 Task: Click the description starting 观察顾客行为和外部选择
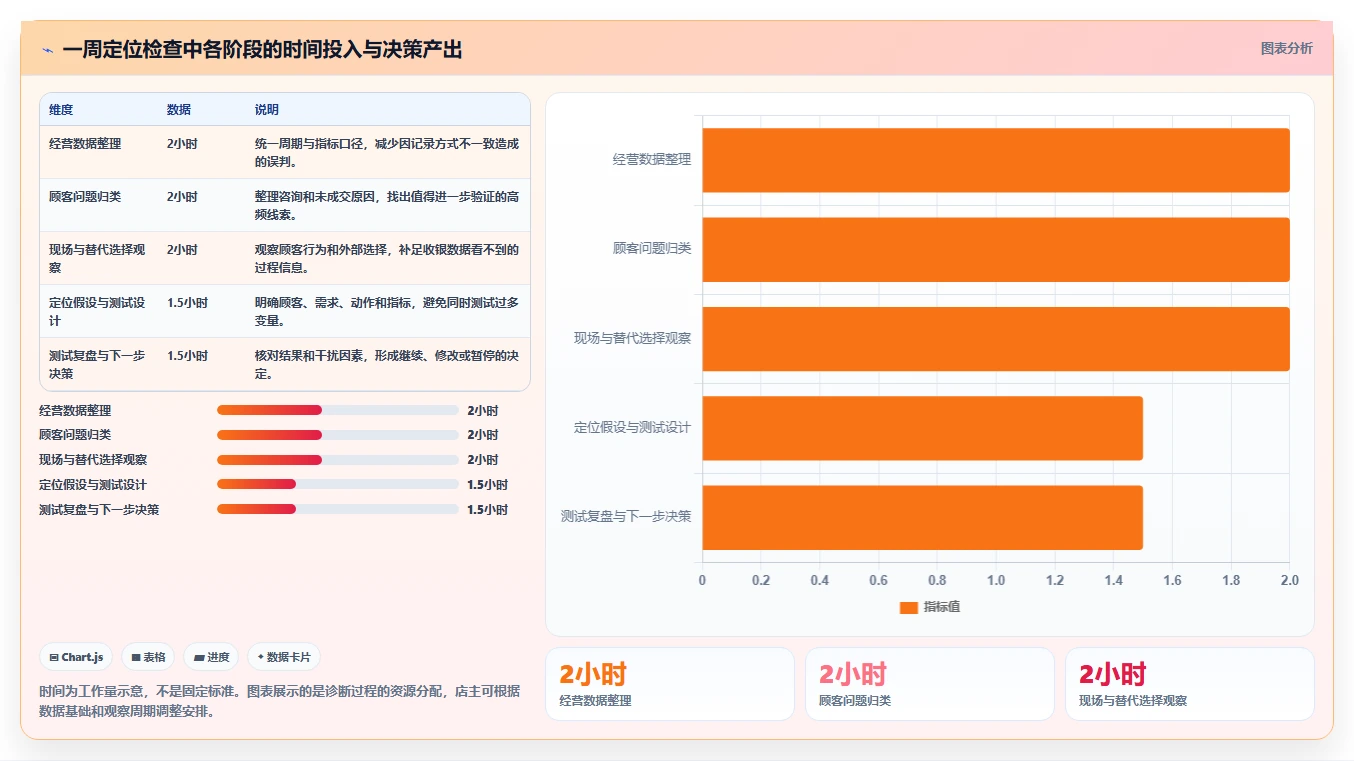tap(387, 259)
